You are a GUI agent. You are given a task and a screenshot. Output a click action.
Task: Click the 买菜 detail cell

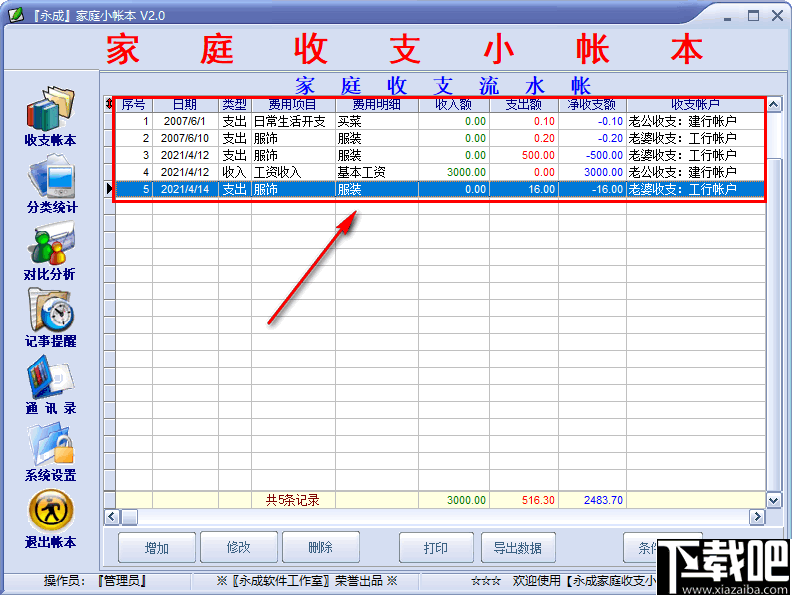pos(377,121)
